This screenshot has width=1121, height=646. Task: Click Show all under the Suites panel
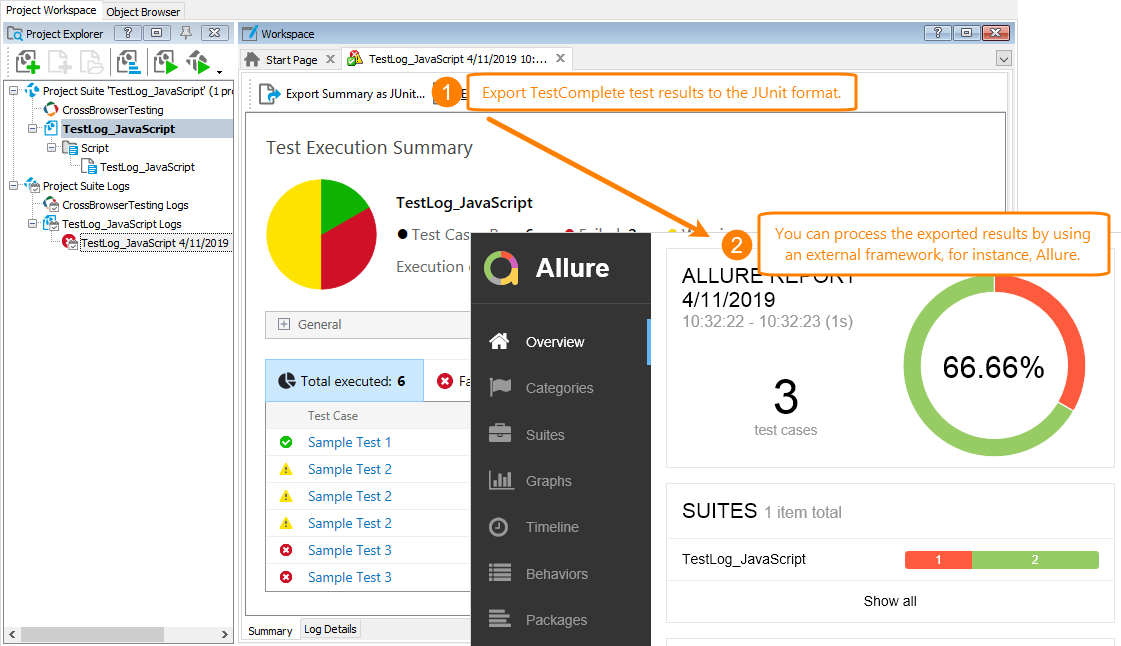coord(889,601)
